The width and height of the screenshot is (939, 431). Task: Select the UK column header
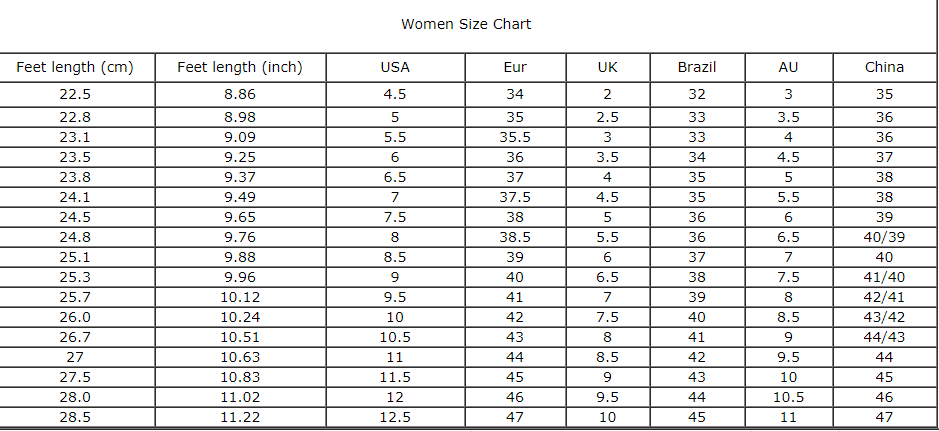click(x=607, y=68)
